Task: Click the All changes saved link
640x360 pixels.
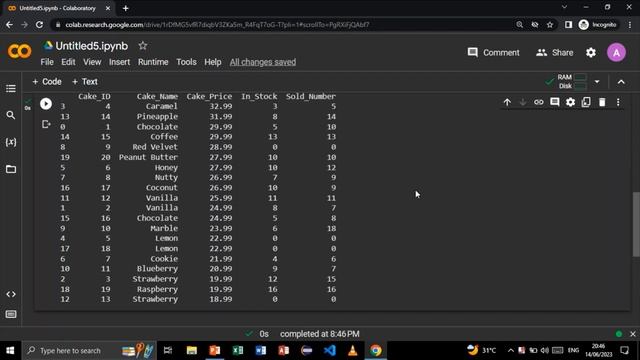Action: (x=263, y=62)
